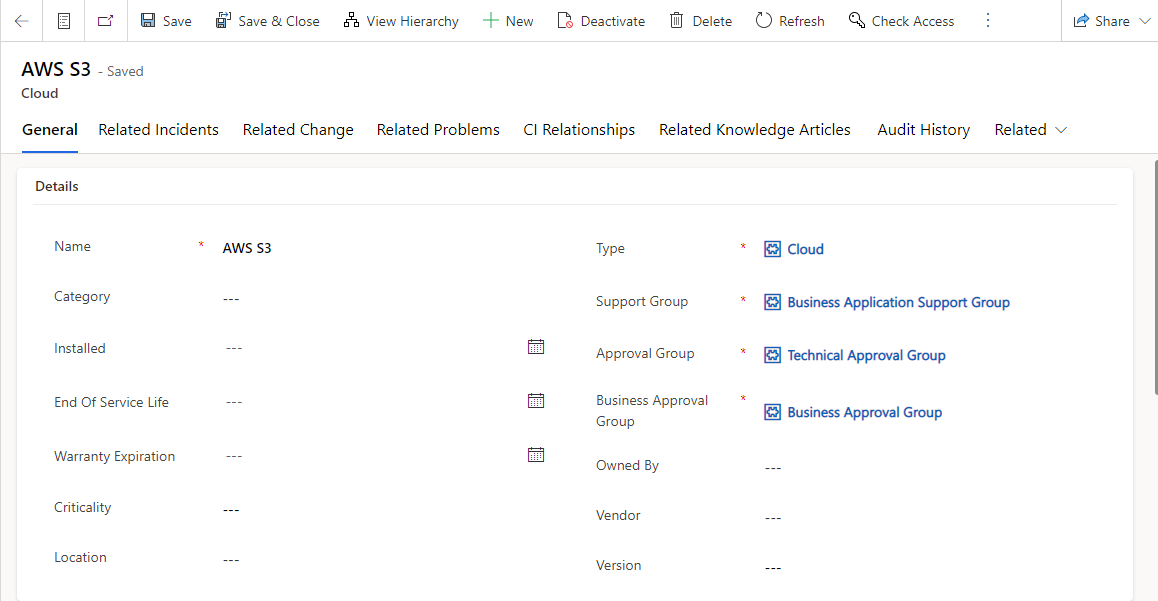
Task: Click icon beside Business Application Support Group
Action: pos(772,303)
